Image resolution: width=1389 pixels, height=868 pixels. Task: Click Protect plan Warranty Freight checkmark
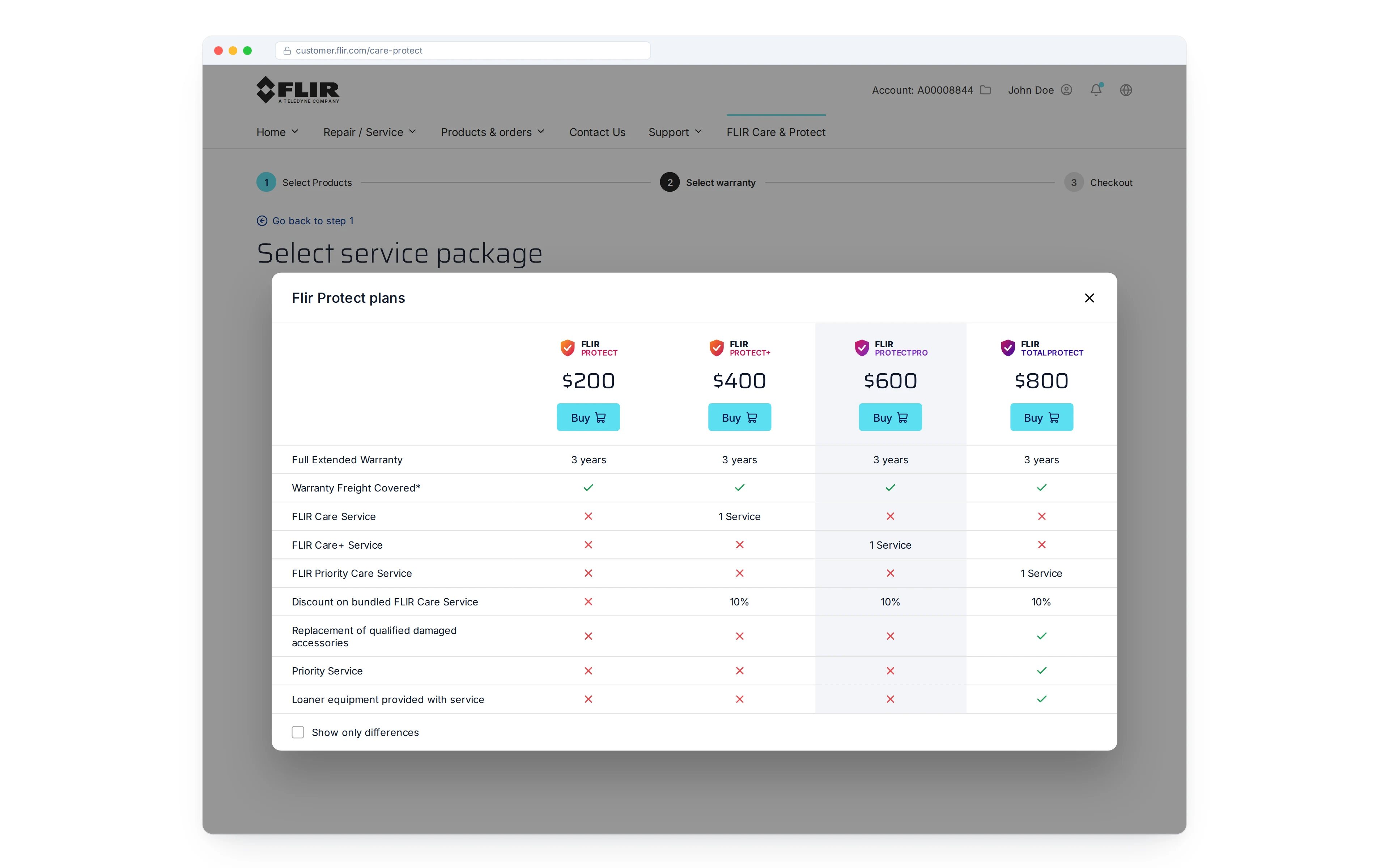coord(588,488)
